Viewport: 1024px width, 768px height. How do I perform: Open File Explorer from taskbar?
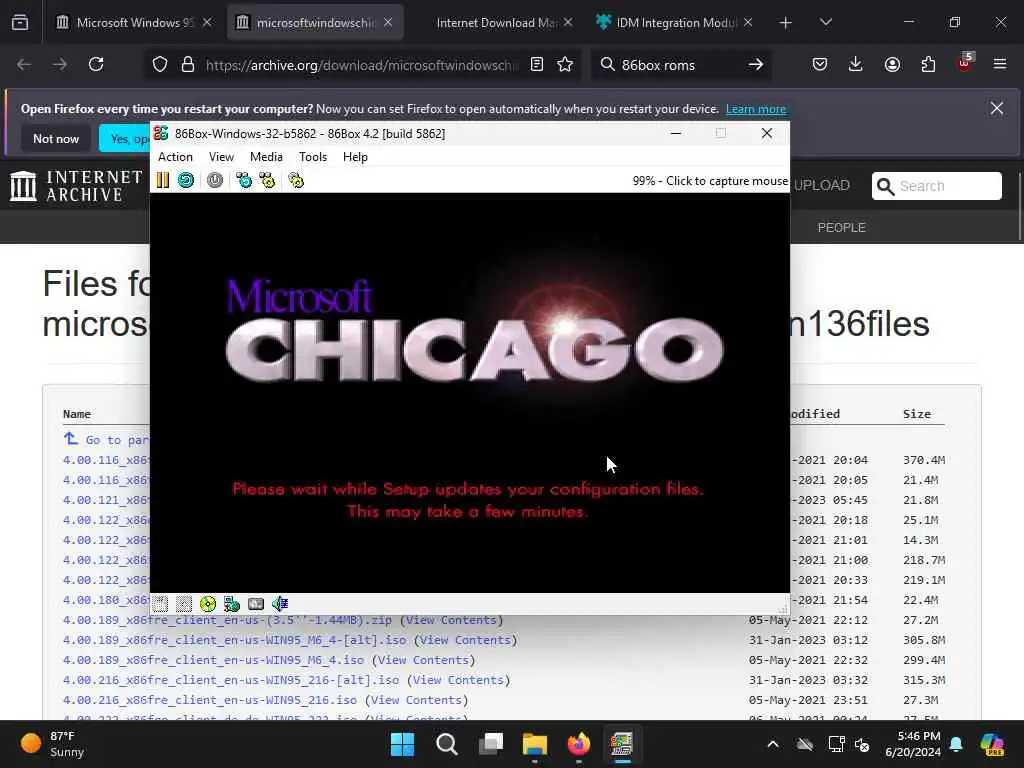(x=534, y=744)
